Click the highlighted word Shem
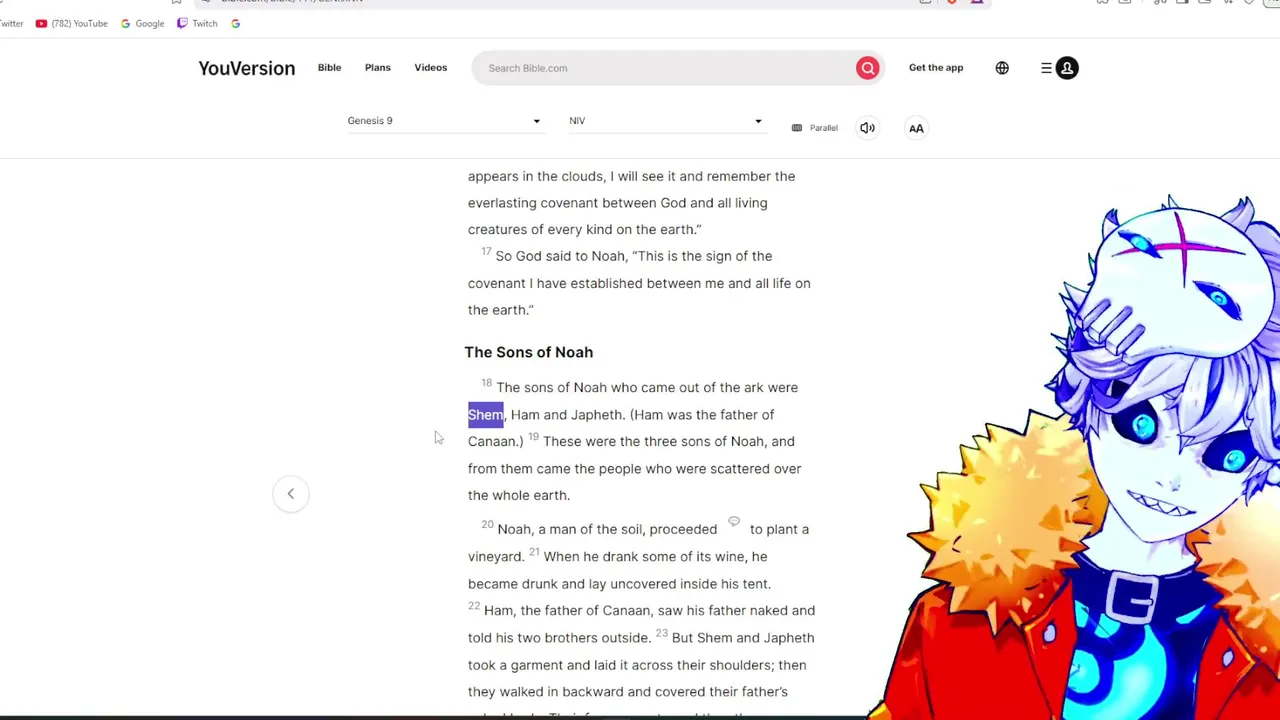The image size is (1280, 720). click(x=485, y=414)
